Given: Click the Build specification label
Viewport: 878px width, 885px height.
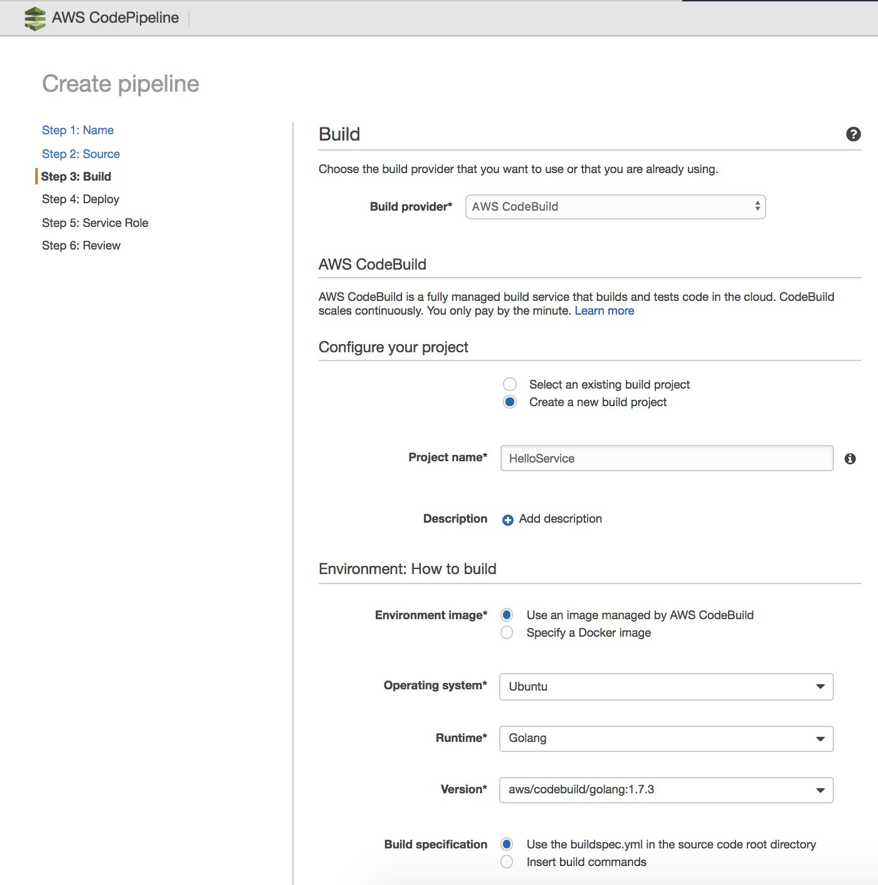Looking at the screenshot, I should pos(436,844).
